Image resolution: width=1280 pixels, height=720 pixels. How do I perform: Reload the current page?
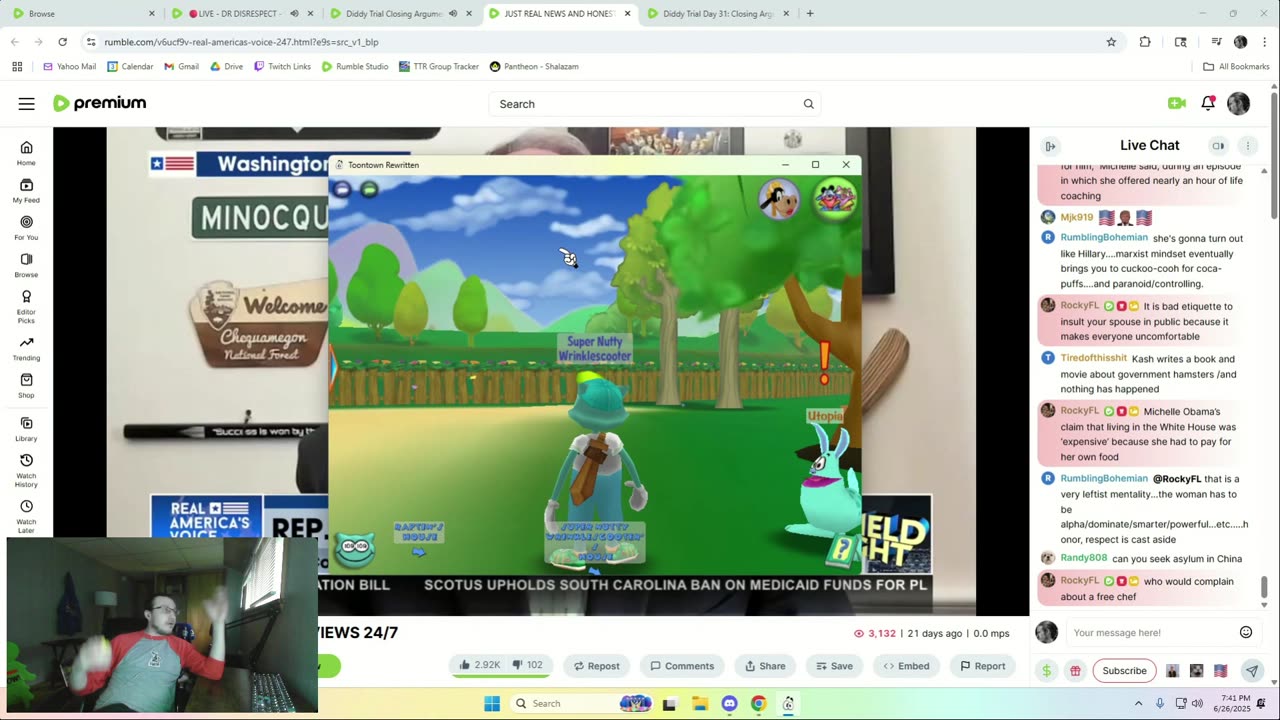click(62, 42)
